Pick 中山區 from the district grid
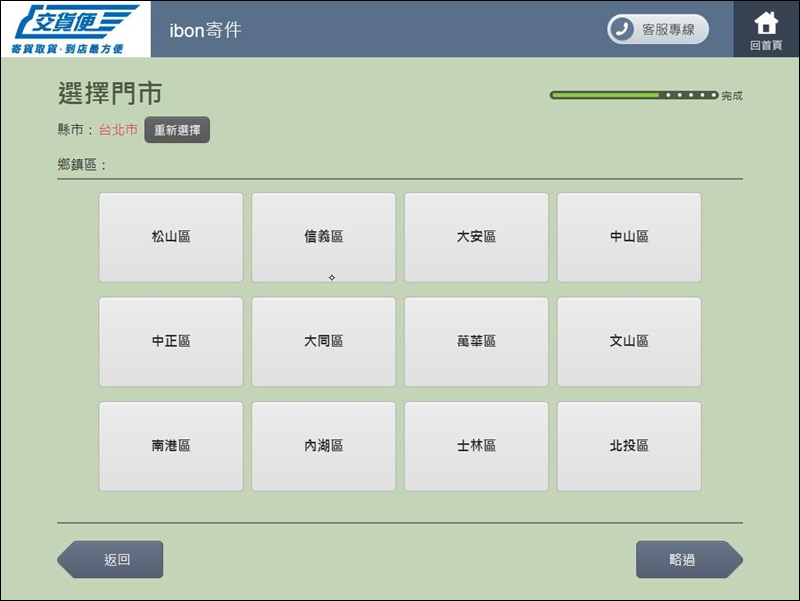The width and height of the screenshot is (800, 601). [x=629, y=237]
